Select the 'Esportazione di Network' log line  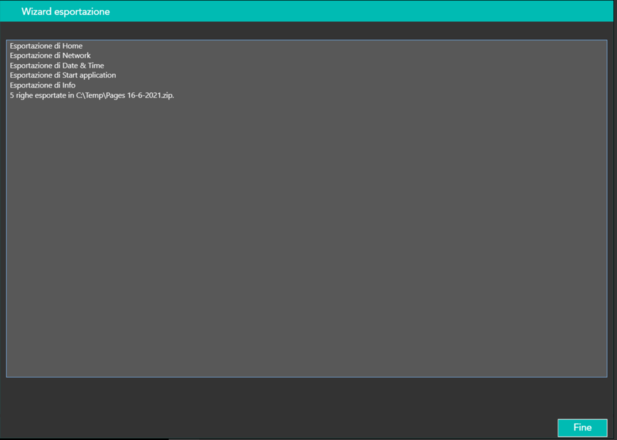[50, 56]
